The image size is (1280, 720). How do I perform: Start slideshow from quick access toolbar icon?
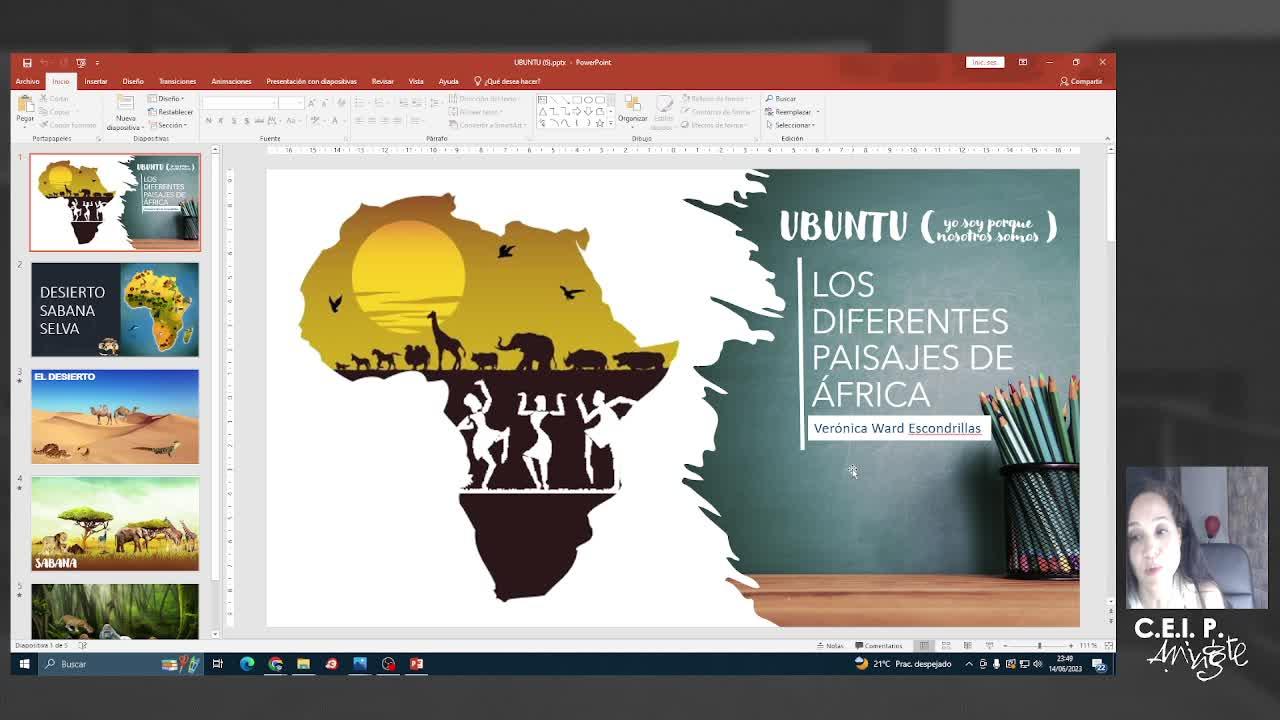[x=81, y=62]
